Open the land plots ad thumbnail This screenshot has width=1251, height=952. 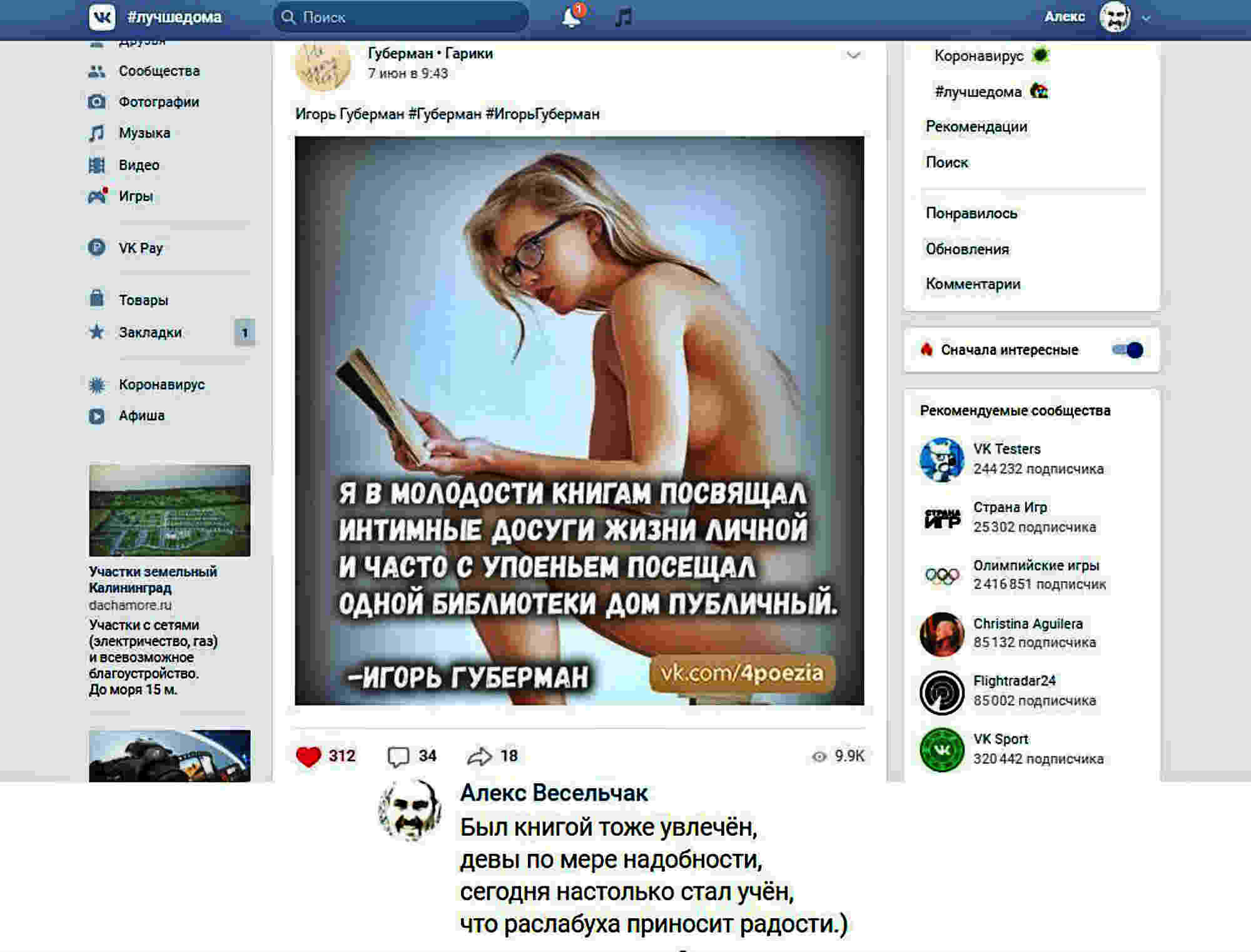(170, 510)
